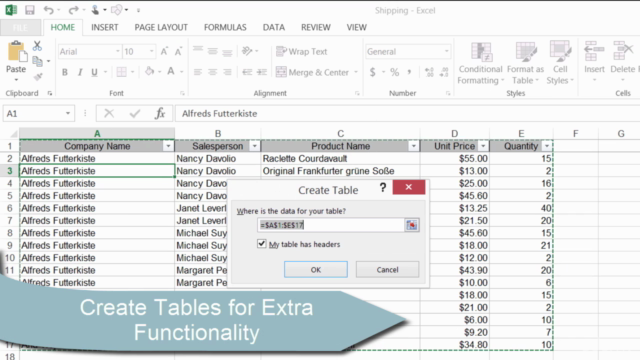Toggle Align Left
Viewport: 640px width, 360px height.
[198, 72]
